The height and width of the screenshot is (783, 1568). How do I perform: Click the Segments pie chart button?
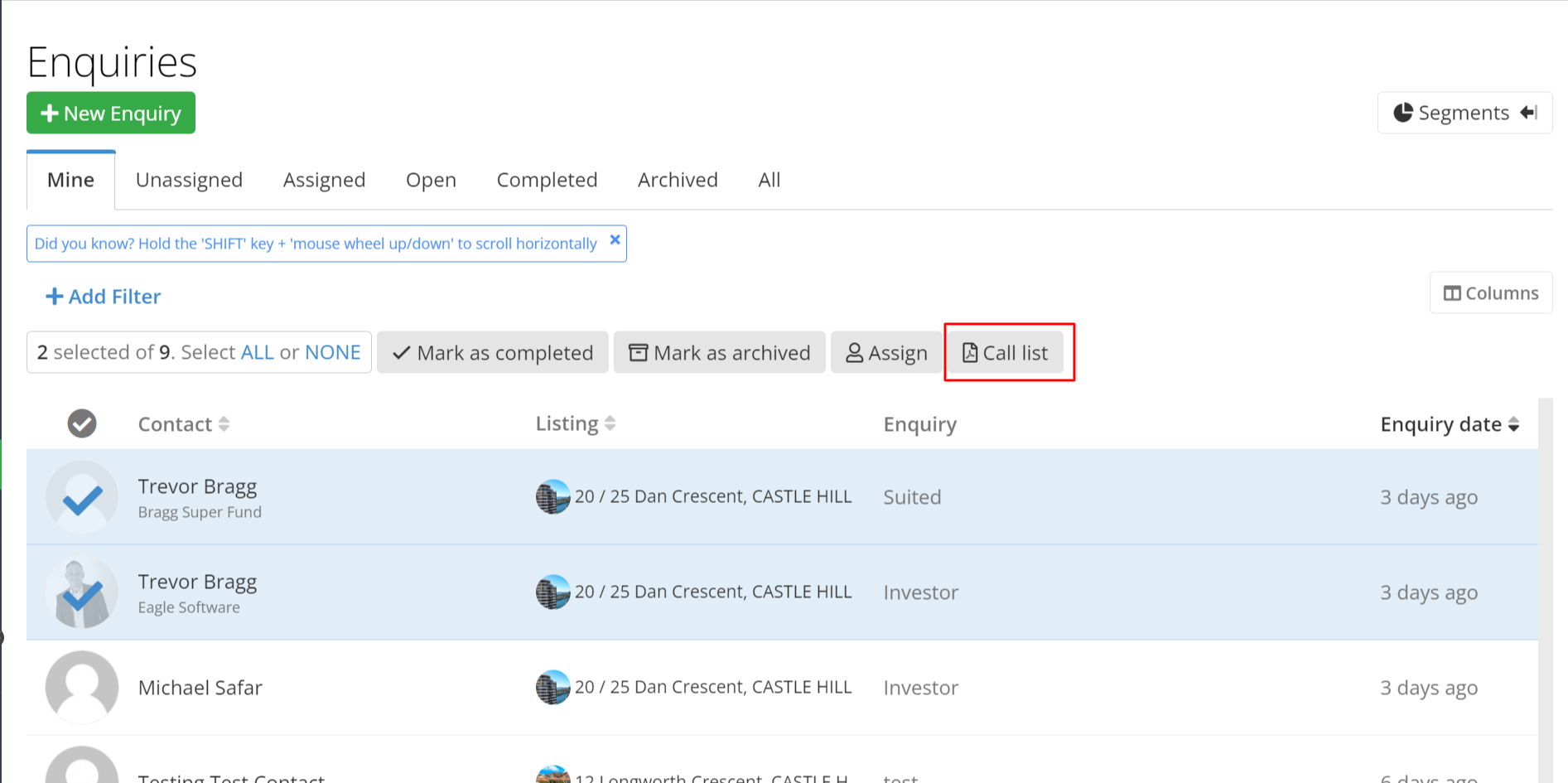(1464, 113)
